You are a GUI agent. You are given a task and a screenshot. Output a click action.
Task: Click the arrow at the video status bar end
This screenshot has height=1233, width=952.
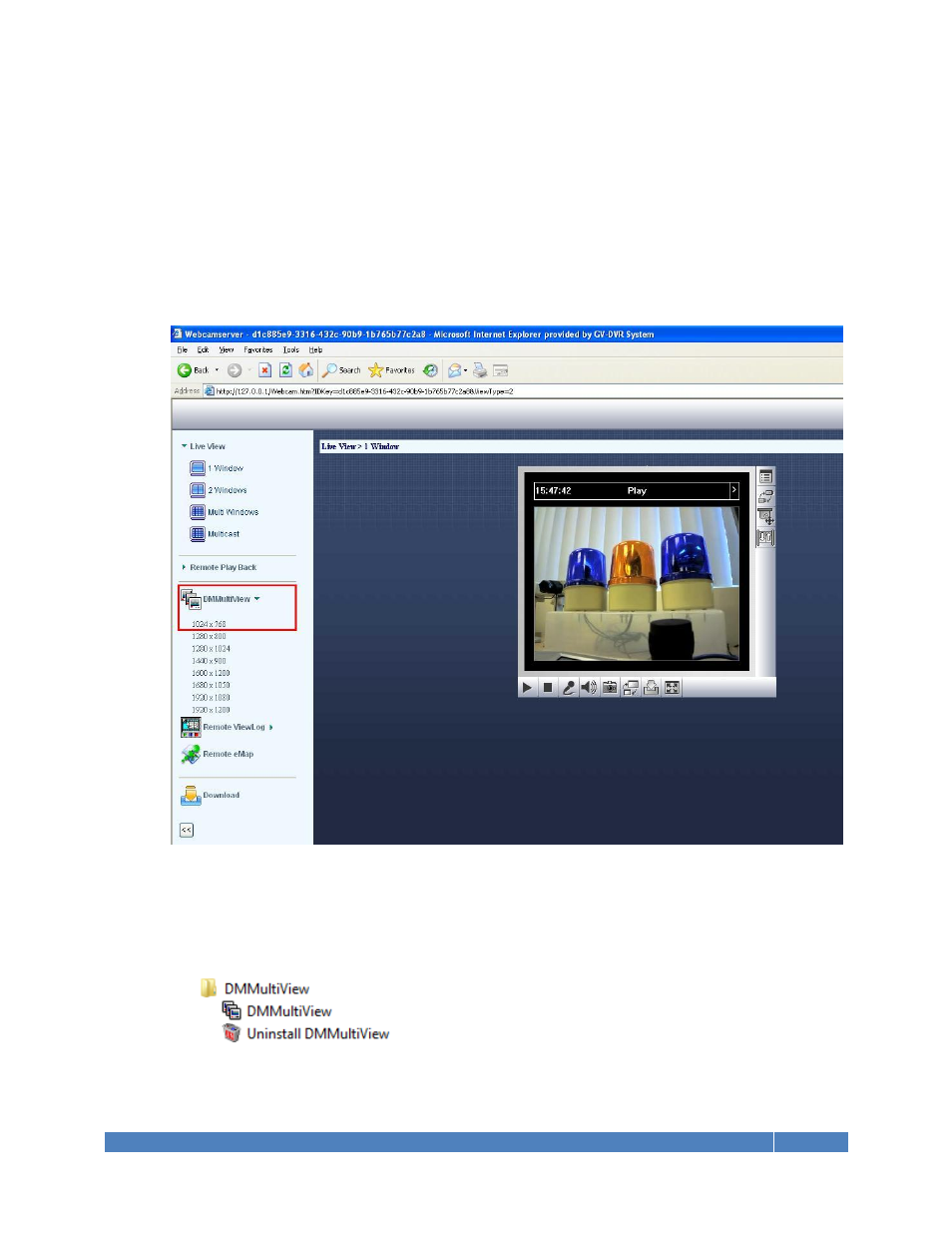click(x=734, y=491)
